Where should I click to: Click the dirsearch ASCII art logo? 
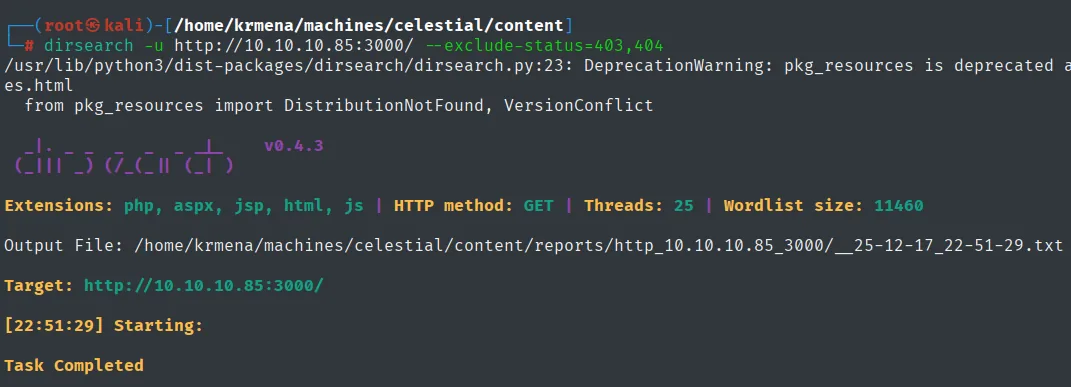coord(124,157)
